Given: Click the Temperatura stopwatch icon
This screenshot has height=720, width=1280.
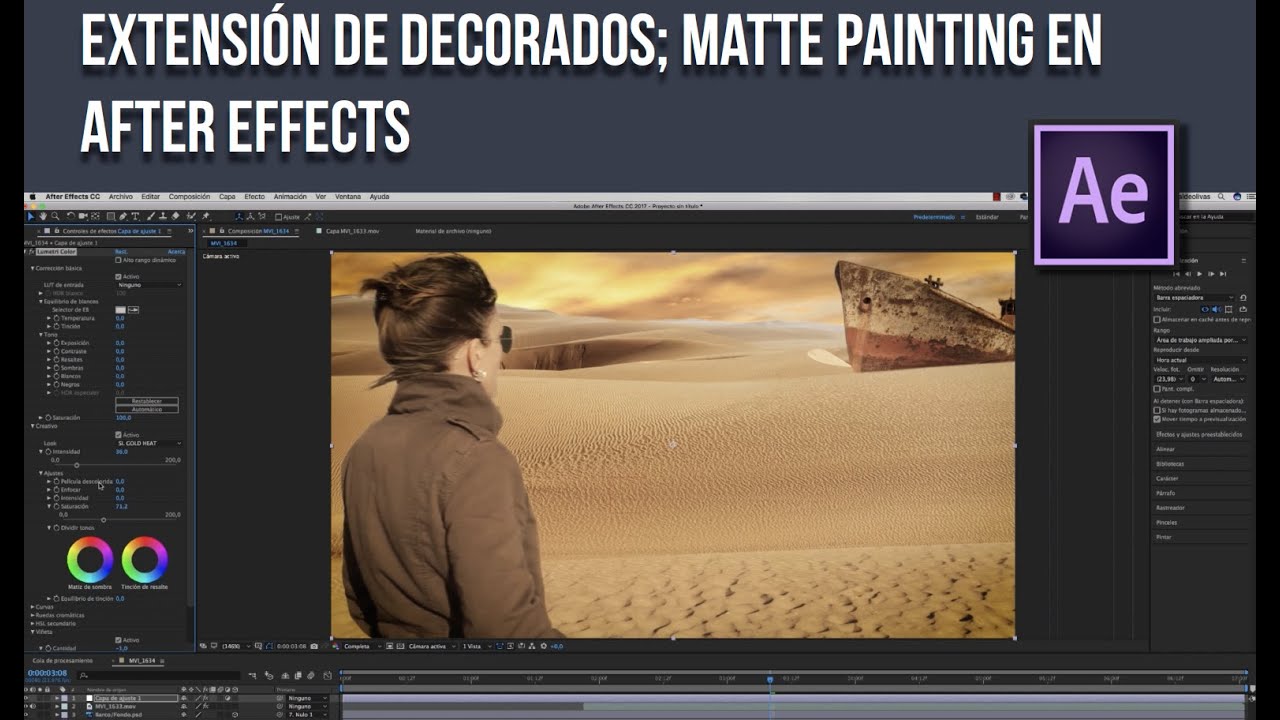Looking at the screenshot, I should (56, 318).
